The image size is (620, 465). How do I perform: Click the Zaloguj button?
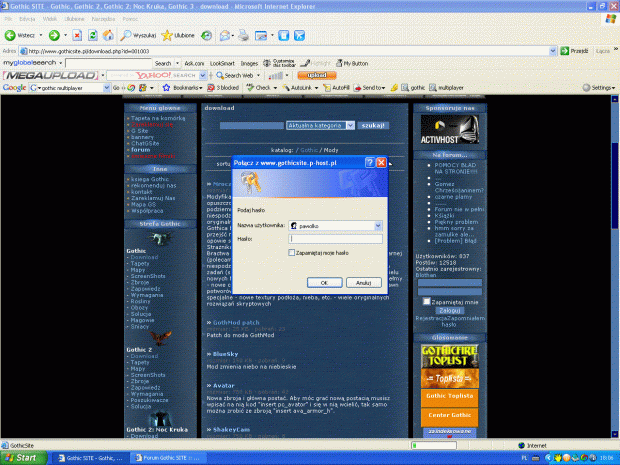coord(449,310)
